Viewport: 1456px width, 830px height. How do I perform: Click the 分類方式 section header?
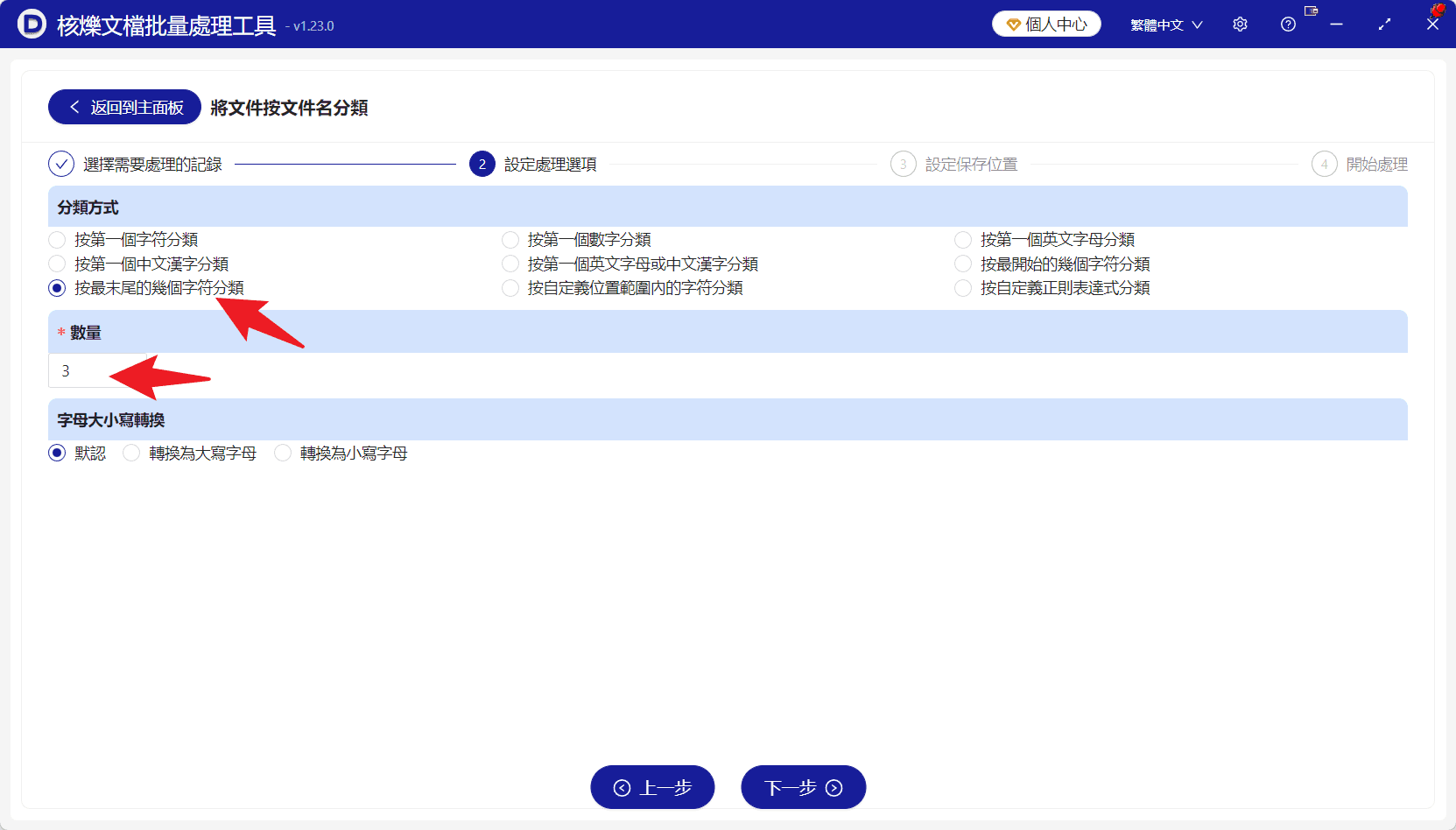[x=728, y=207]
